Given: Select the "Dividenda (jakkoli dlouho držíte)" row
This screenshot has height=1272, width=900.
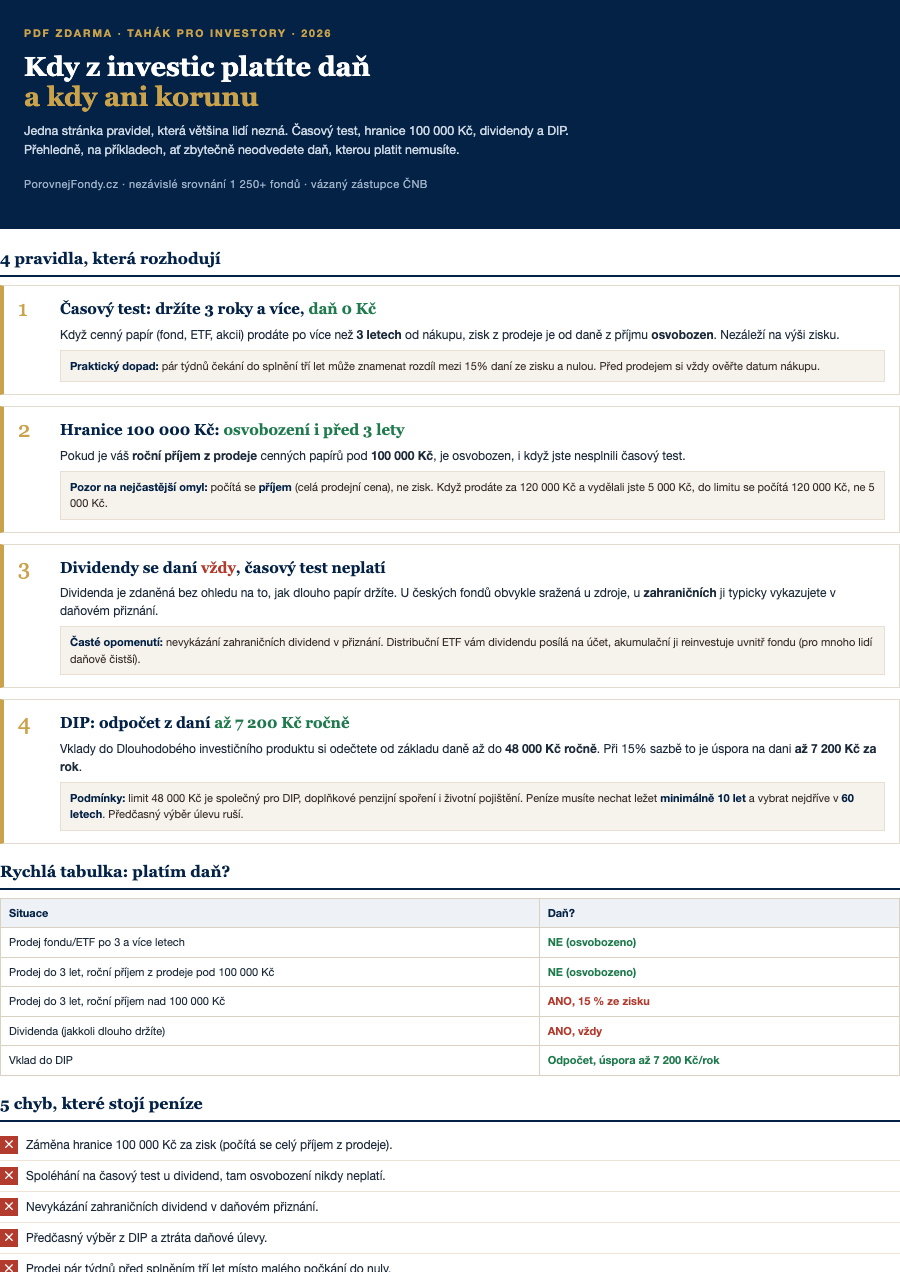Looking at the screenshot, I should pos(450,1031).
